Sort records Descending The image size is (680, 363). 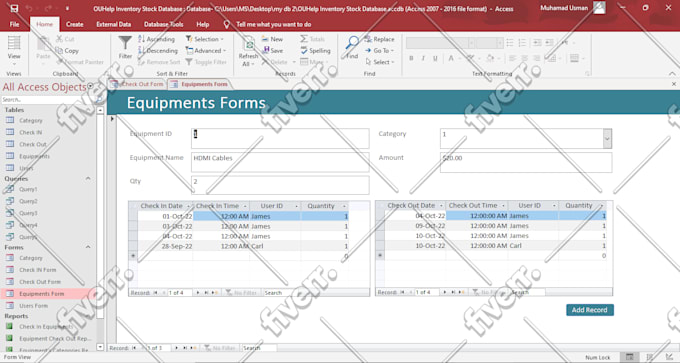pyautogui.click(x=158, y=51)
